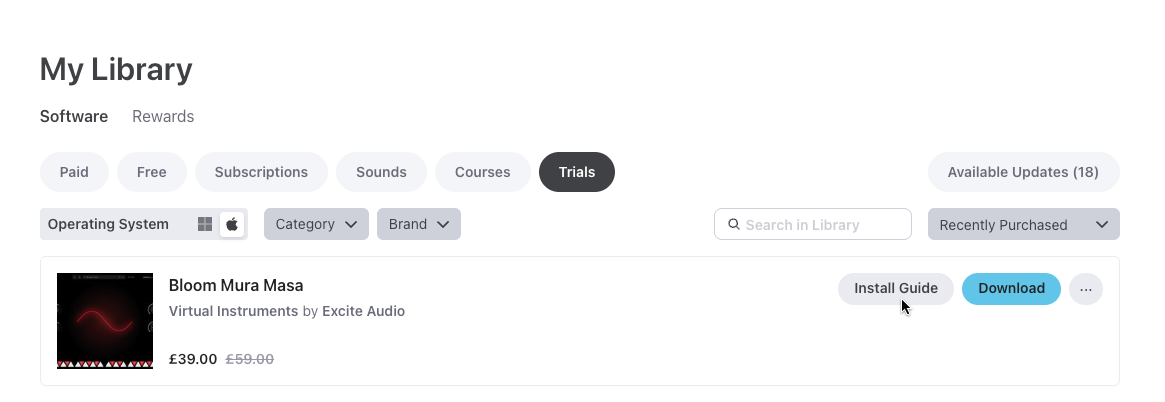Filter by Apple macOS icon
This screenshot has height=402, width=1165.
click(x=232, y=224)
